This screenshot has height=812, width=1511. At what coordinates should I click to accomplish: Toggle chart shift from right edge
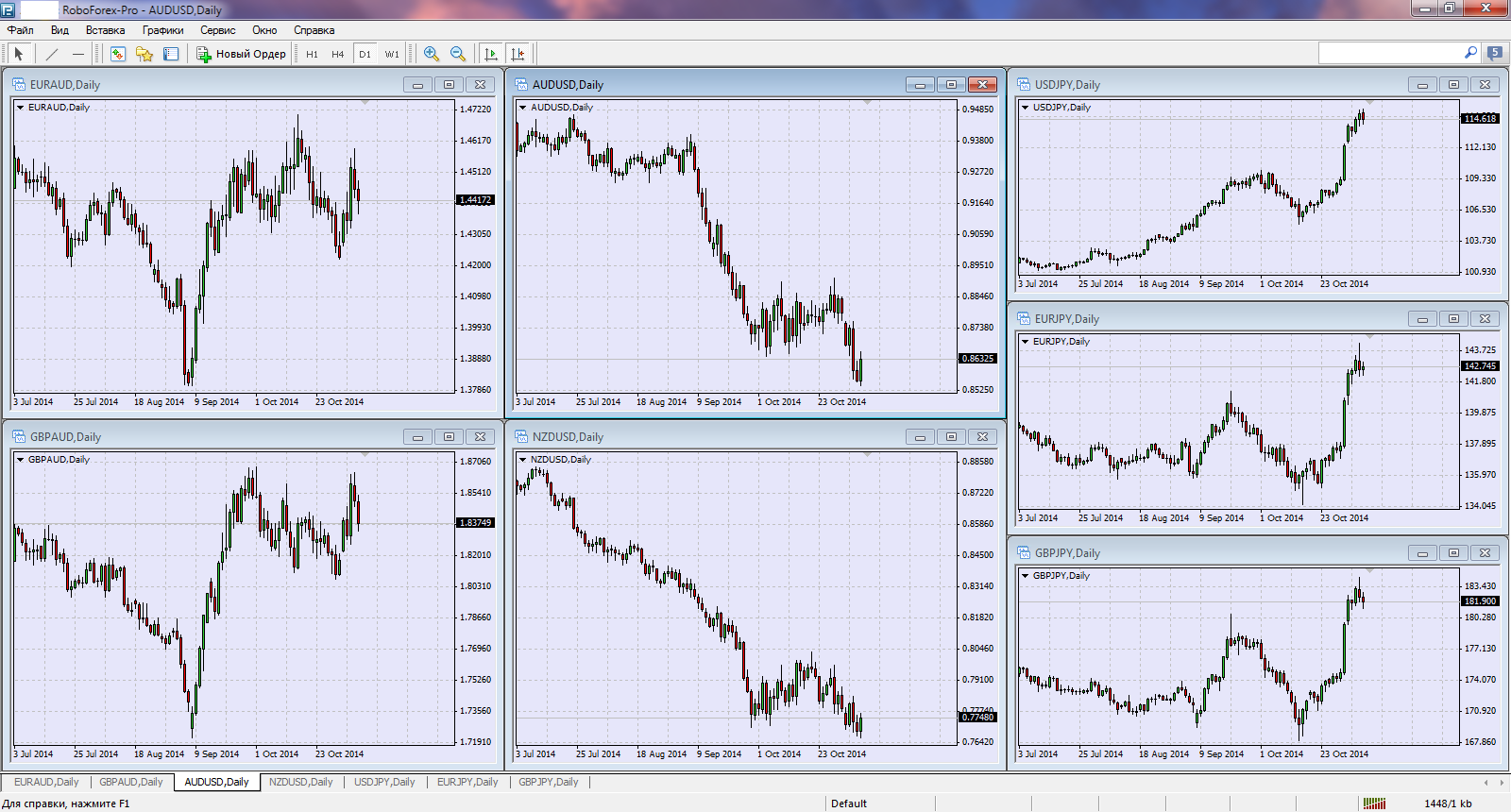[518, 54]
